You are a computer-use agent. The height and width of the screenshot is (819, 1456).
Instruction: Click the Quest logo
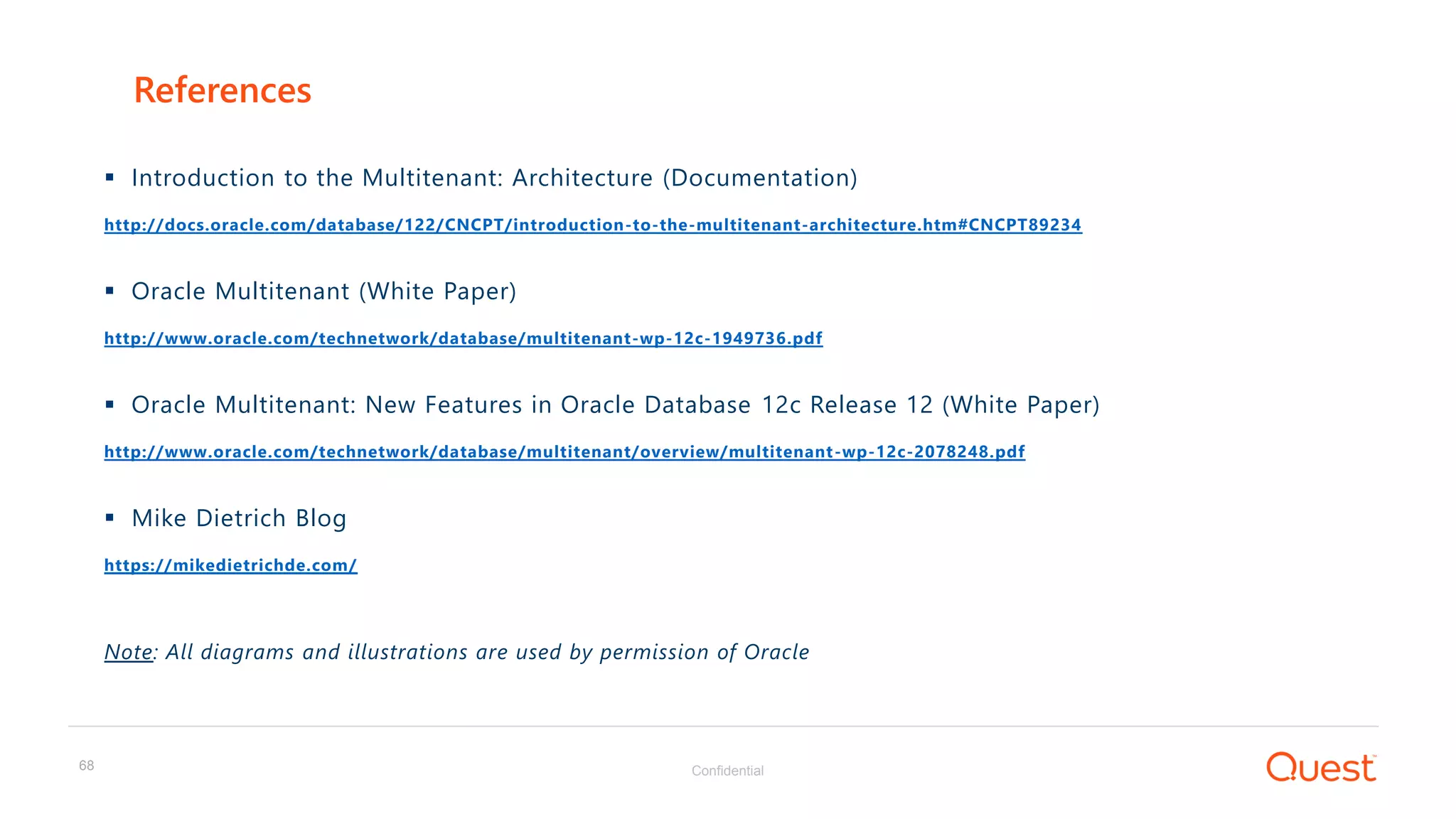(x=1322, y=767)
